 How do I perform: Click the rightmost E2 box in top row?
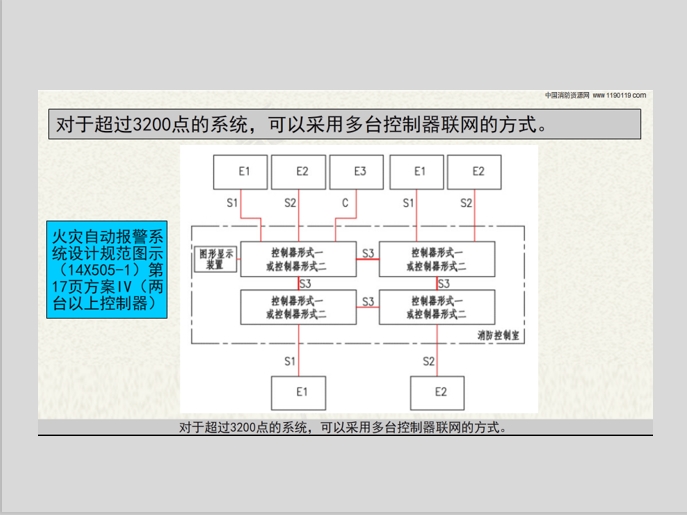[x=478, y=171]
